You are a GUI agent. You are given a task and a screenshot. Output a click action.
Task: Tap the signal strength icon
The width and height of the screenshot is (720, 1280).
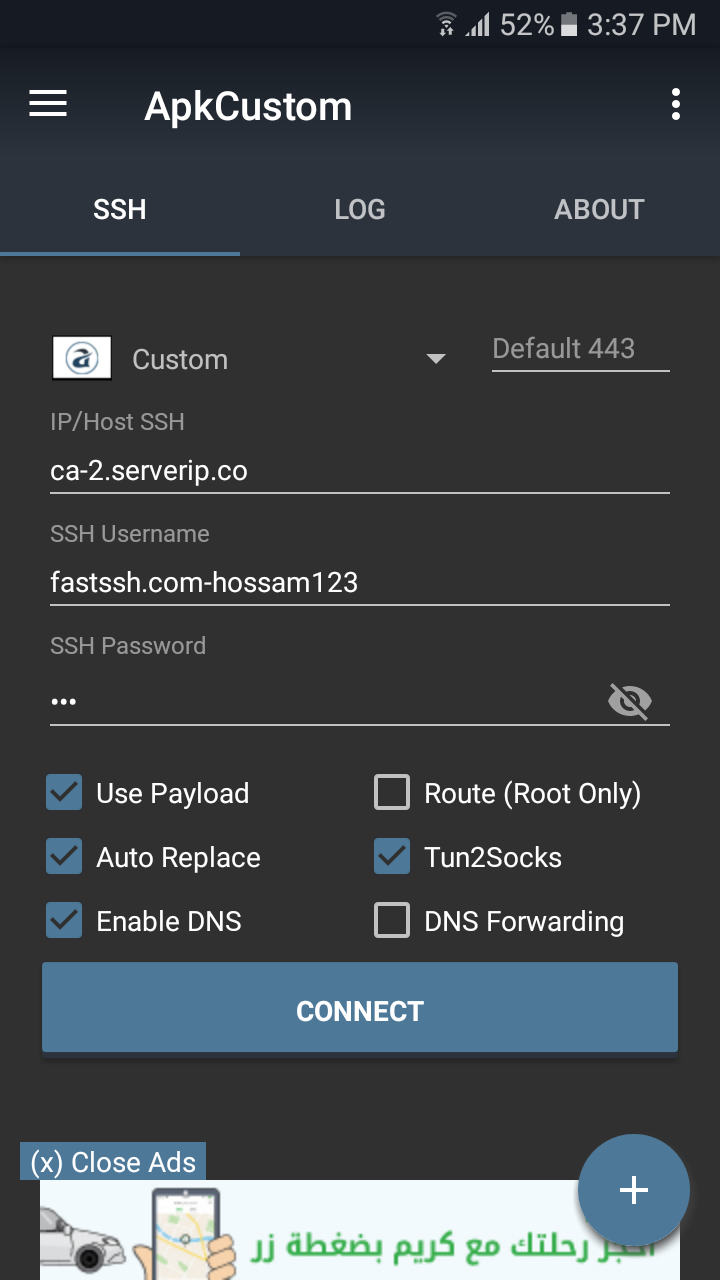478,25
